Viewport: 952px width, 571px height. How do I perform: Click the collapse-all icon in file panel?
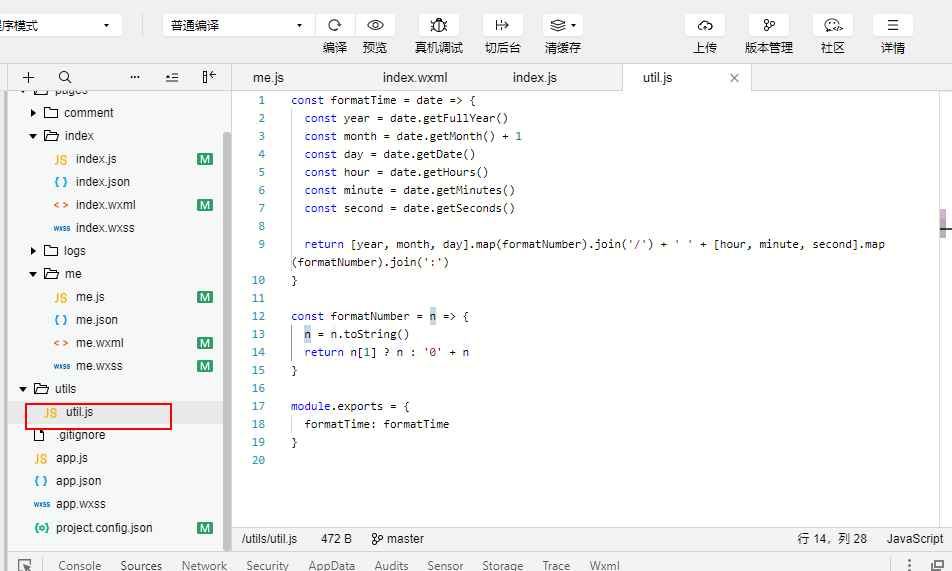(x=172, y=77)
